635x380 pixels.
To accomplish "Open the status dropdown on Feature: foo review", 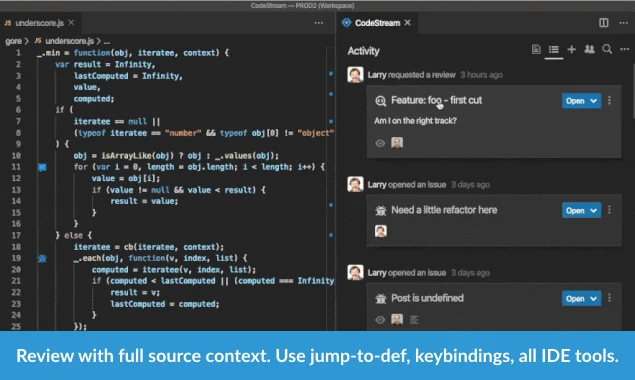I will coord(581,101).
